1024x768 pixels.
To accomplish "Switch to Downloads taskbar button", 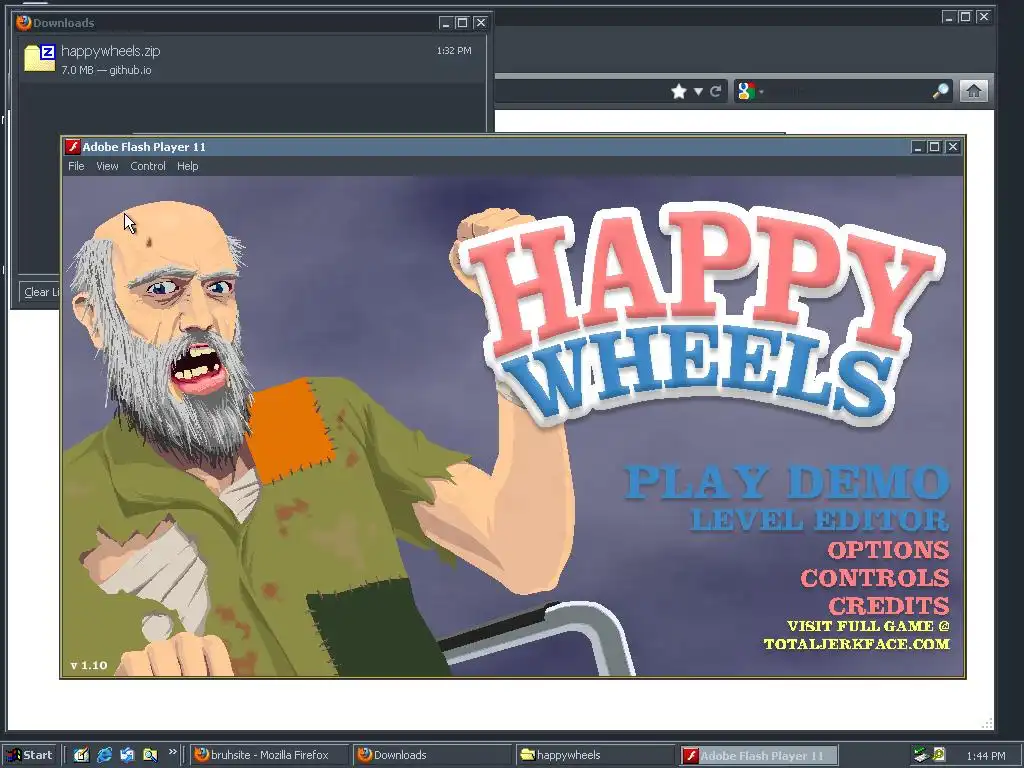I will tap(432, 755).
